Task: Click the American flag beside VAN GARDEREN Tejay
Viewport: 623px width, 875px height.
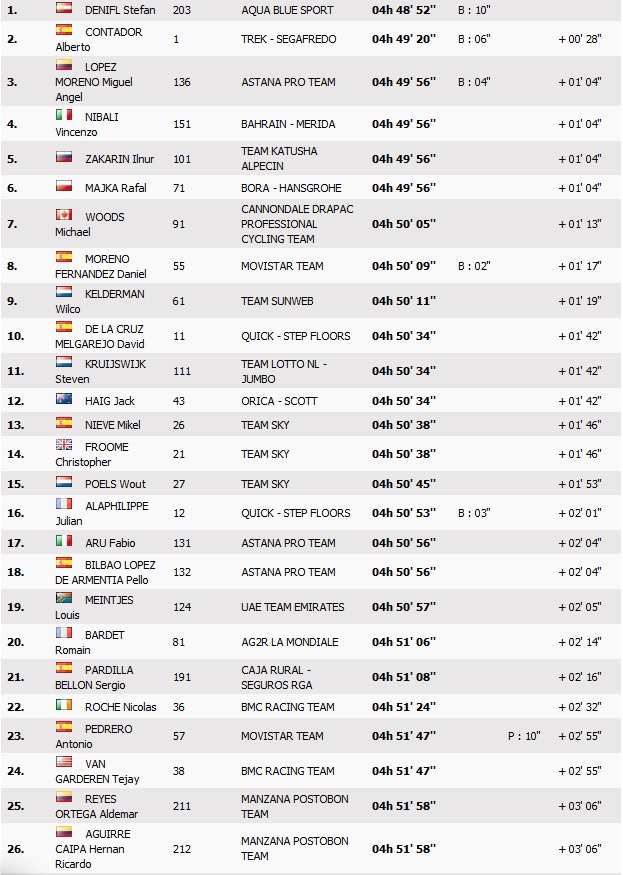Action: 64,763
